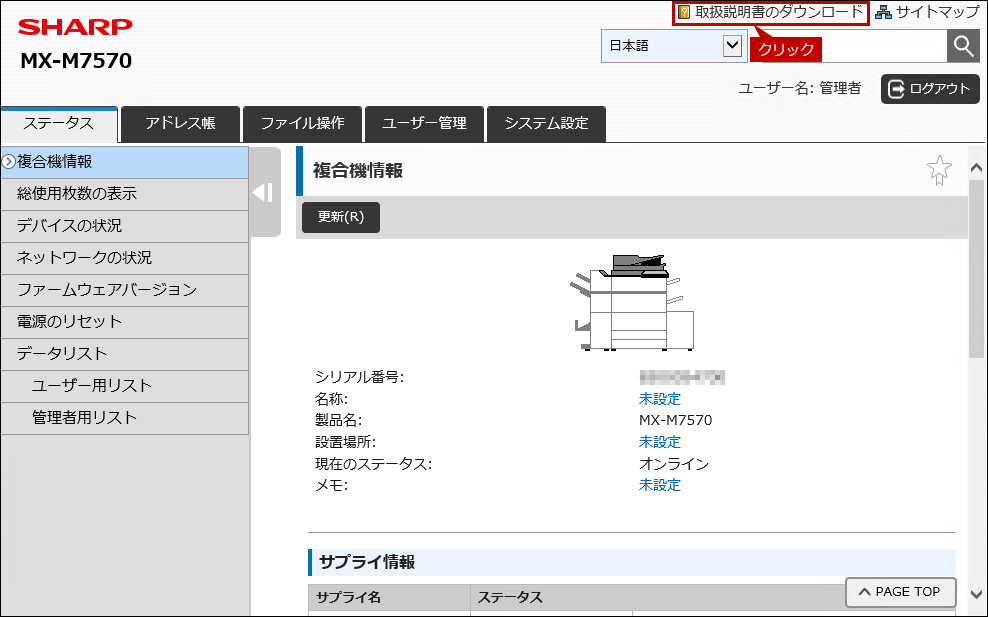Open 取扱説明書のダウンロード link
This screenshot has width=988, height=617.
tap(771, 13)
